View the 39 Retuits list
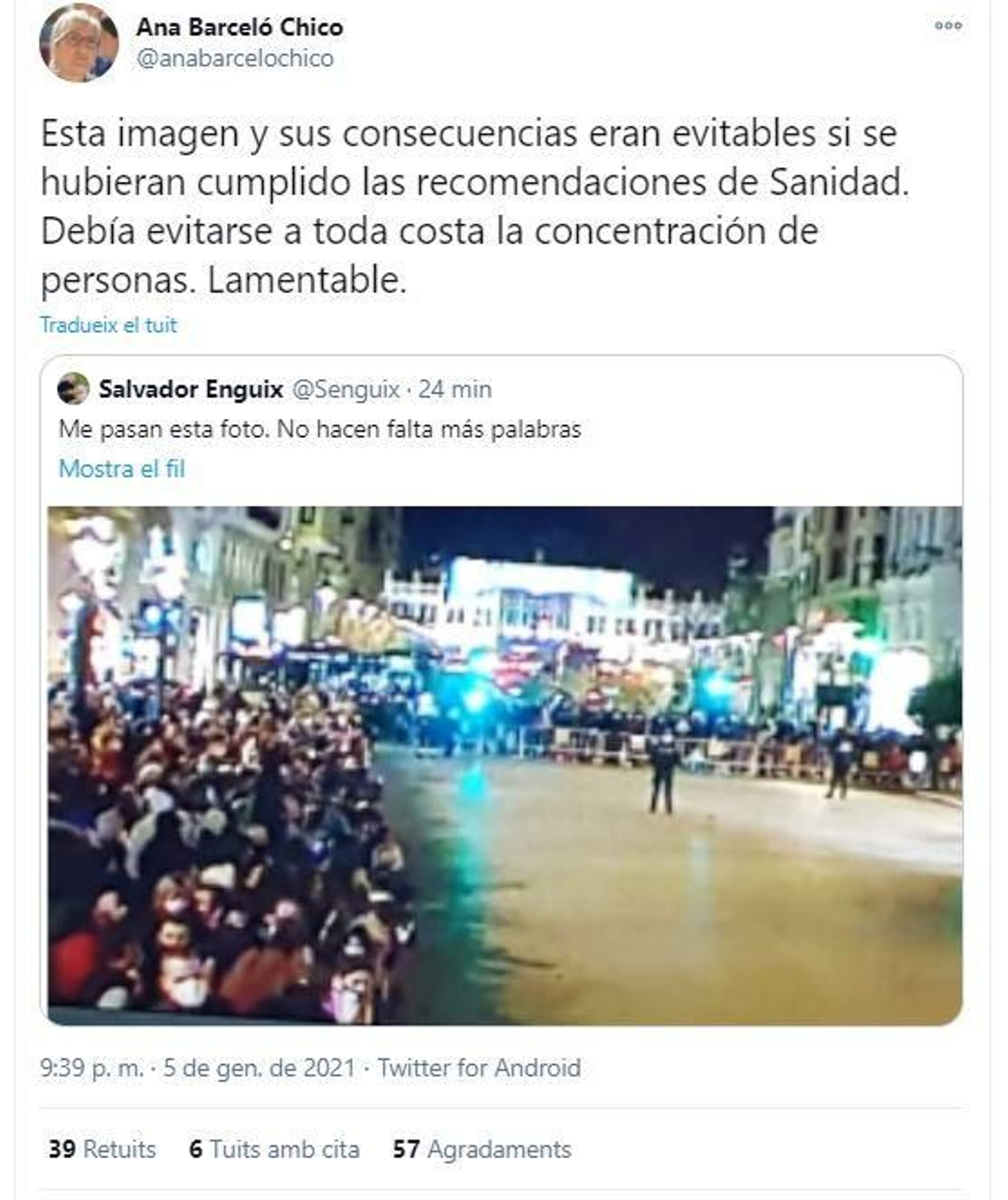The image size is (1008, 1200). point(102,1149)
